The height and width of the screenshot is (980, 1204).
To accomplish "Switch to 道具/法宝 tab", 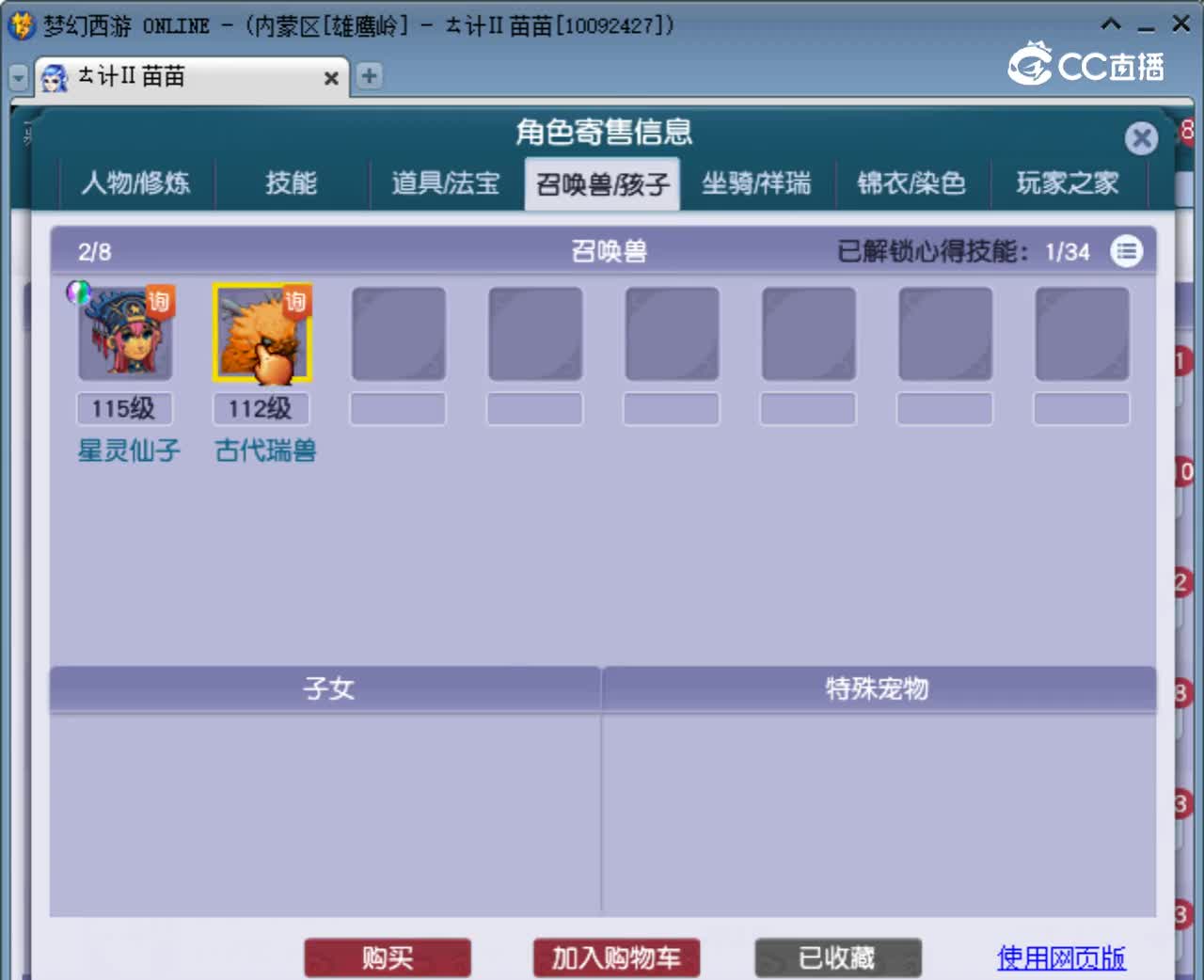I will click(x=445, y=182).
